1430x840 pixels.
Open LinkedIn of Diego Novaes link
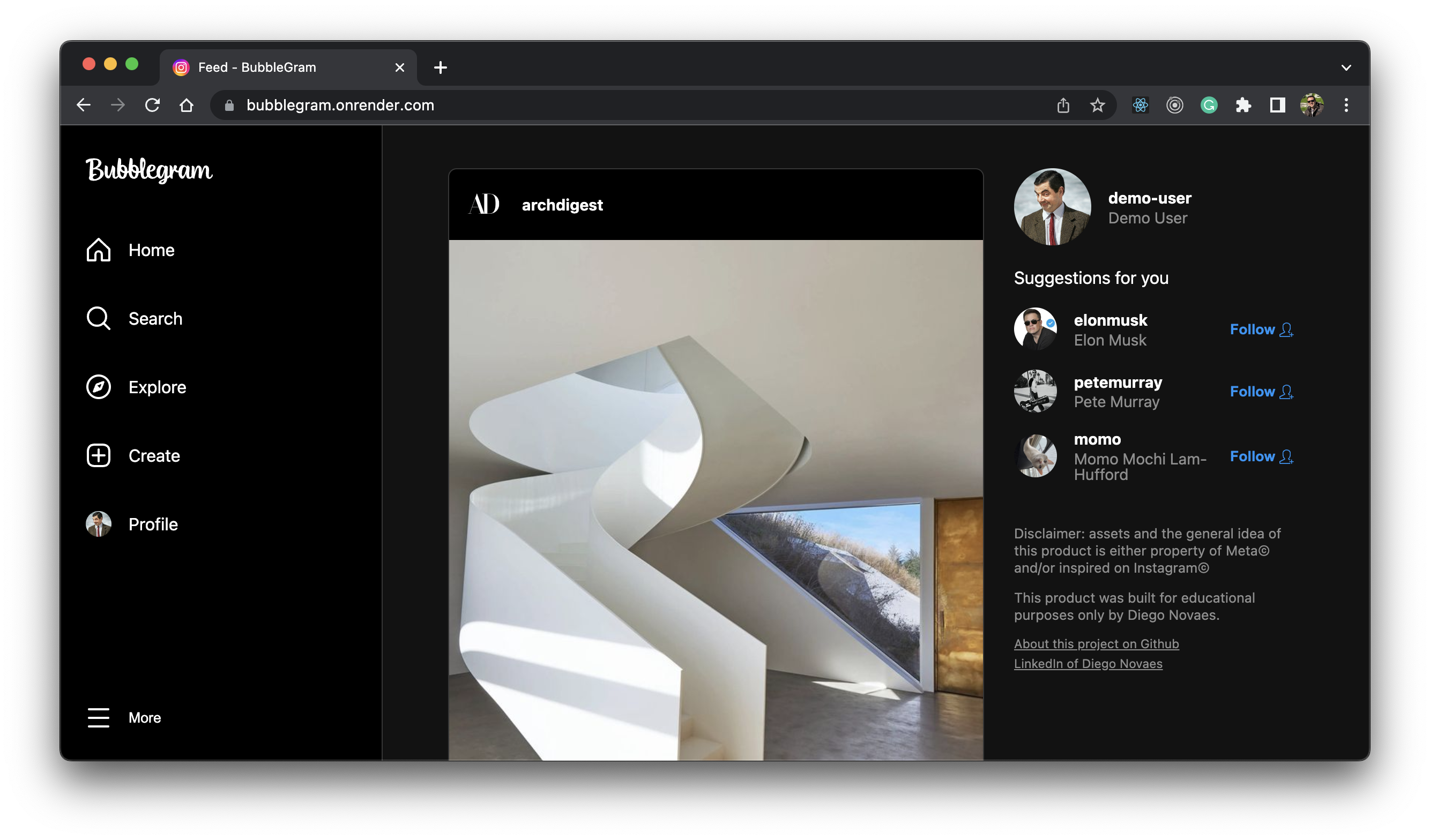click(x=1089, y=664)
